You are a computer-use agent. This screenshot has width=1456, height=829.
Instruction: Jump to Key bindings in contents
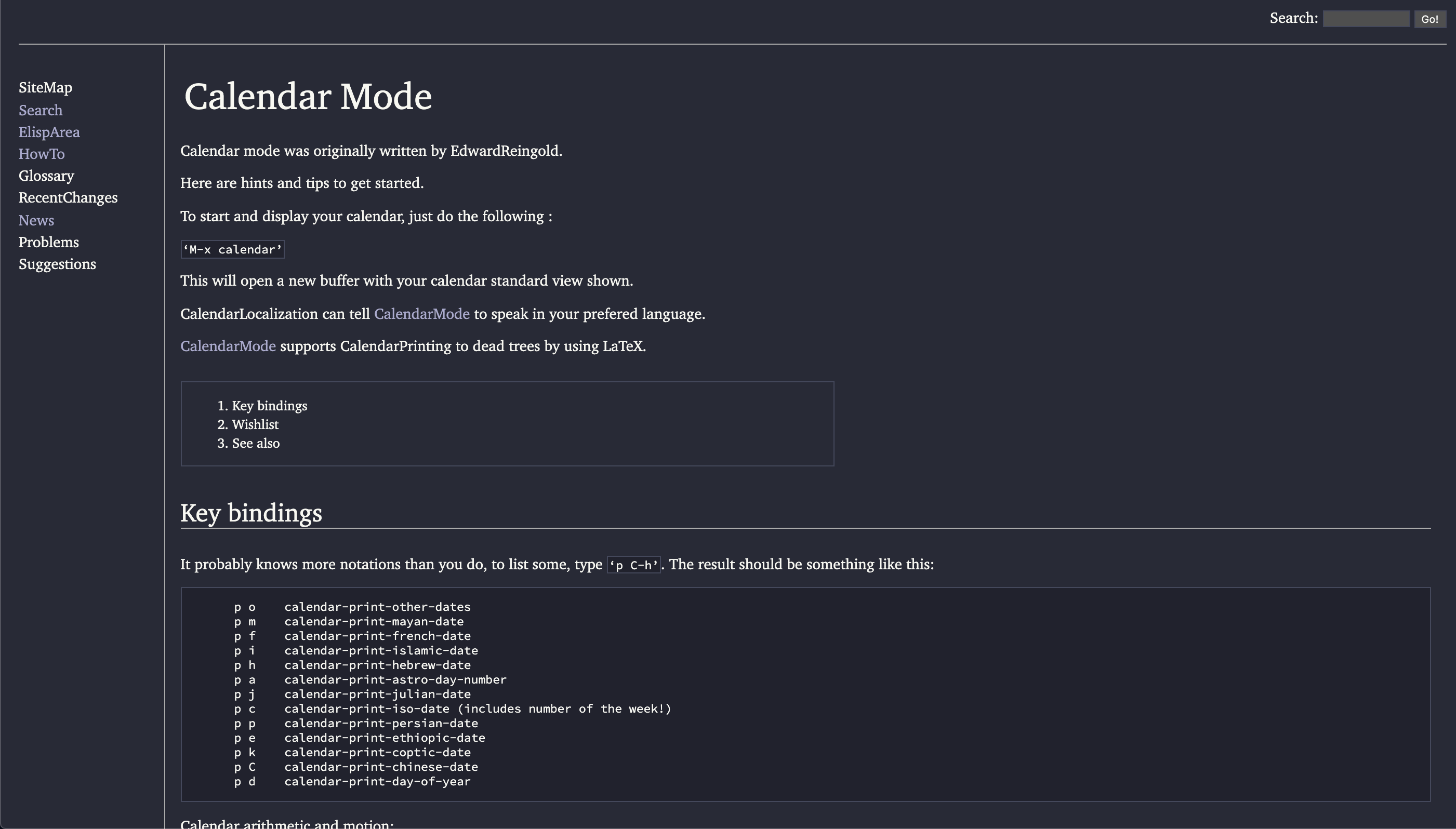(x=269, y=406)
